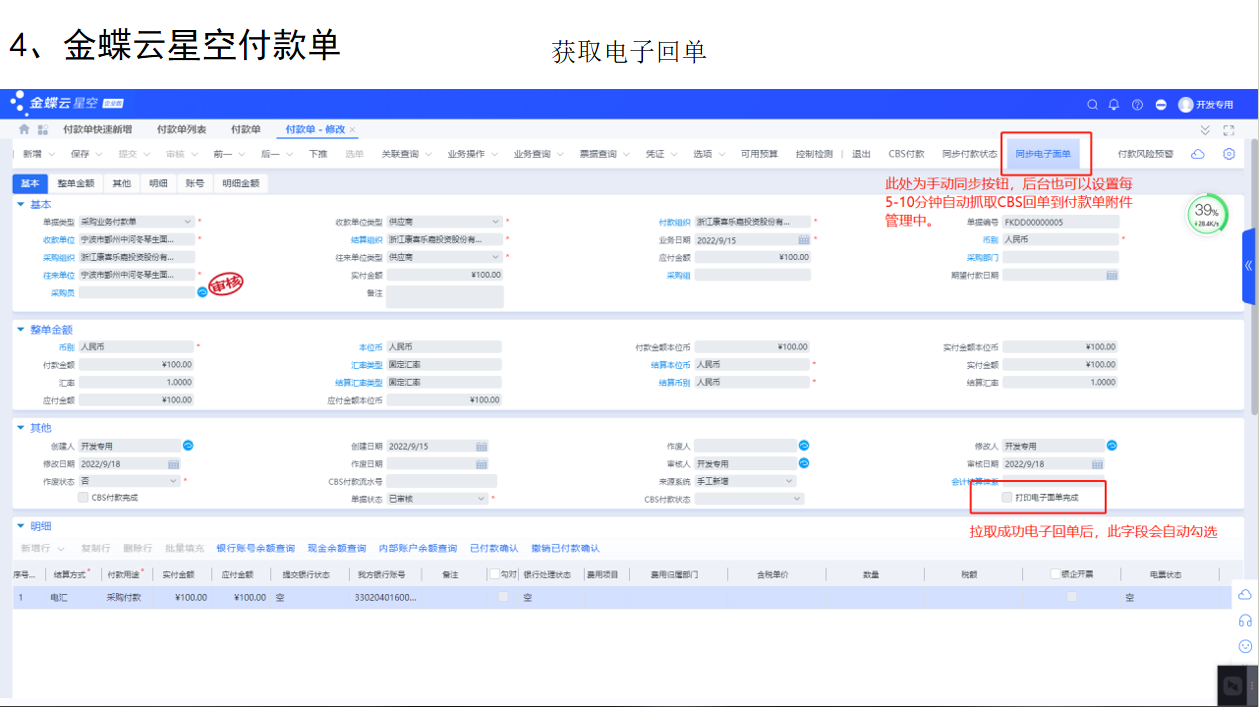Expand the 关联查询 menu
Screen dimensions: 1259x707
(x=407, y=154)
